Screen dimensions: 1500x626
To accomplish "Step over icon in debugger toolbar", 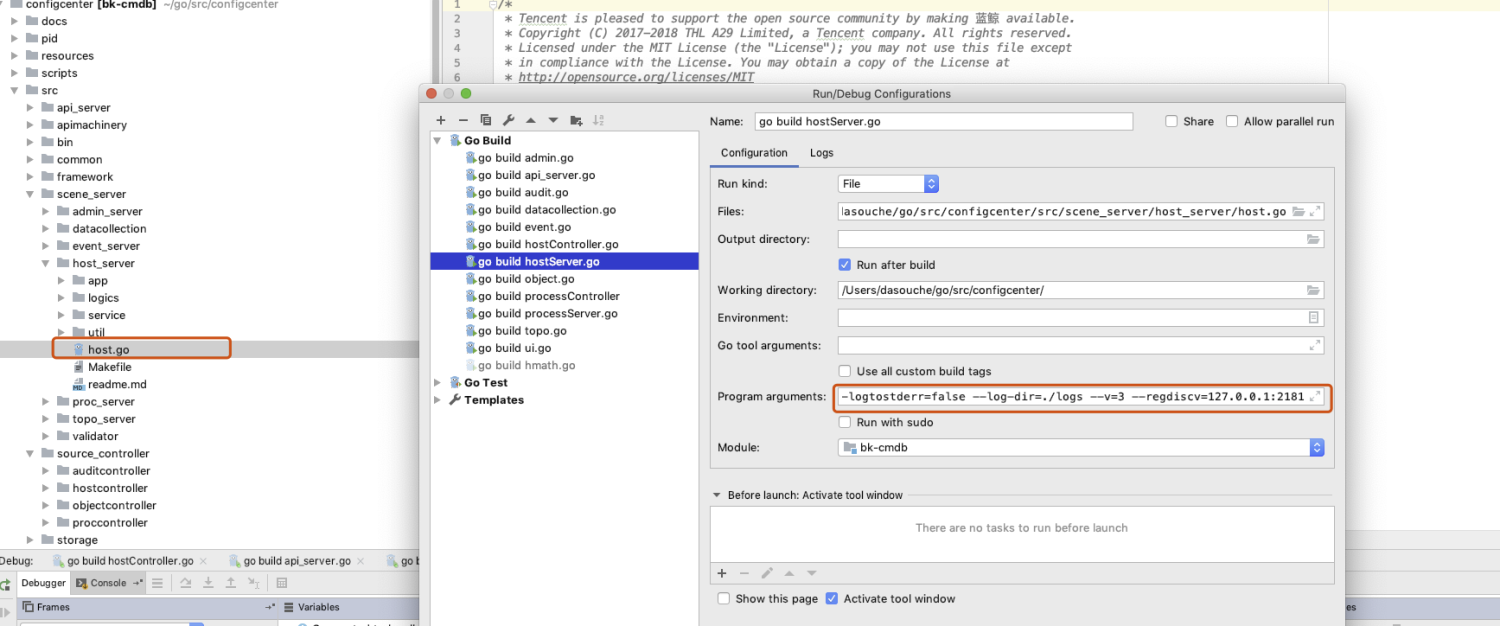I will 186,583.
